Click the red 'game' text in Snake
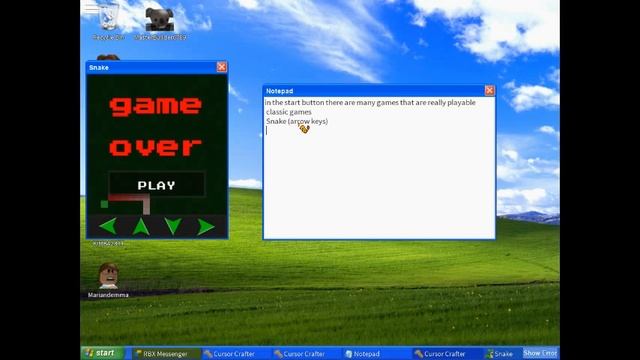This screenshot has width=640, height=360. coord(156,106)
